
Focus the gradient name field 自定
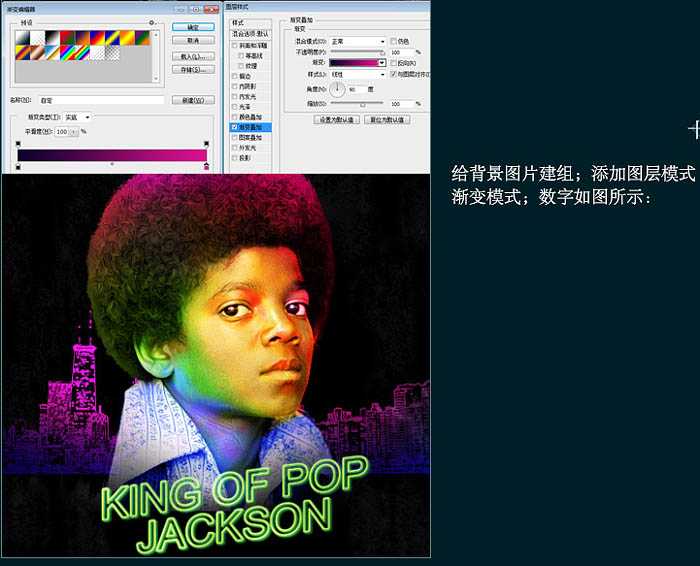[101, 100]
